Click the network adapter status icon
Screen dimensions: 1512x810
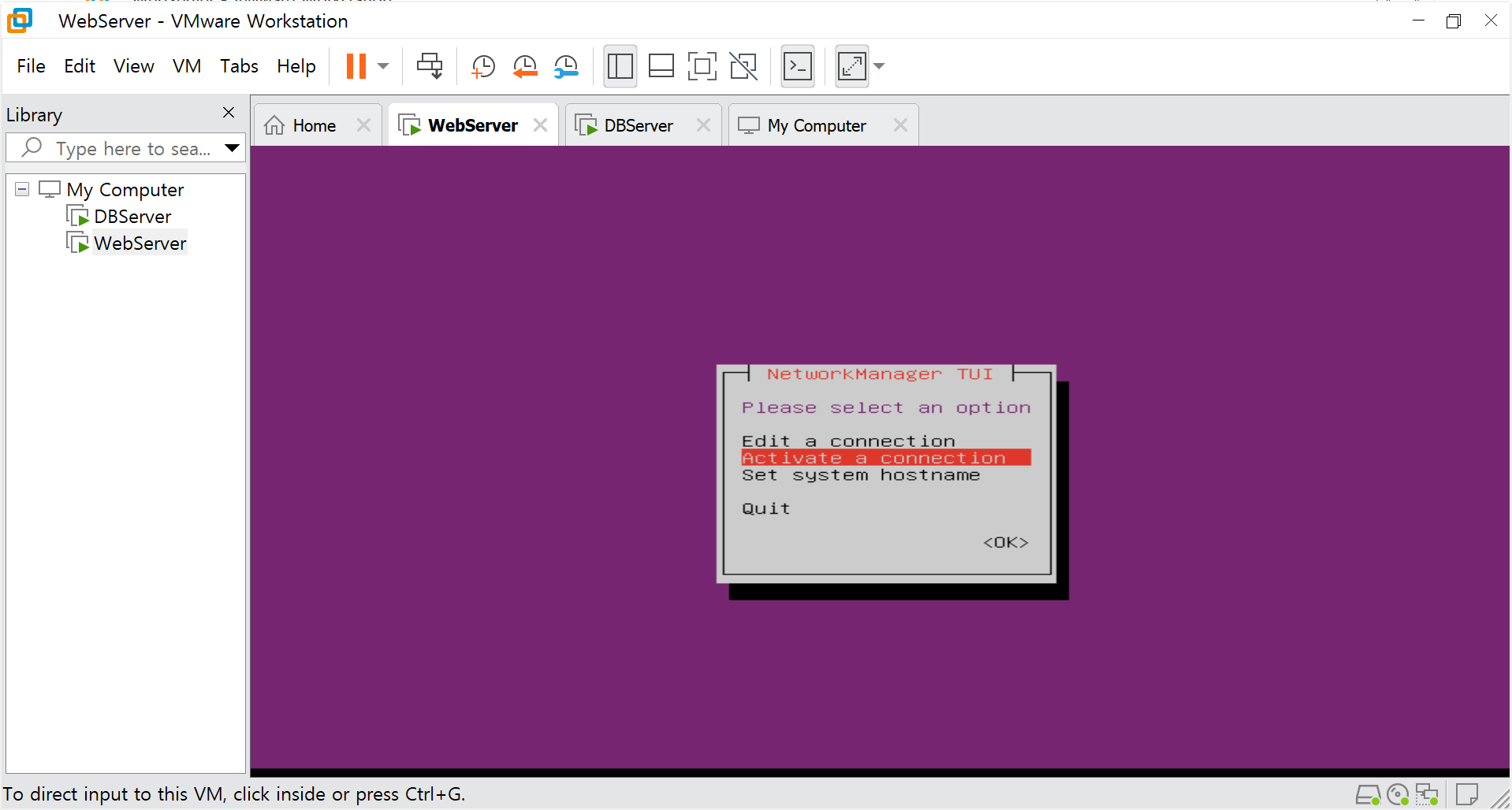pyautogui.click(x=1427, y=795)
